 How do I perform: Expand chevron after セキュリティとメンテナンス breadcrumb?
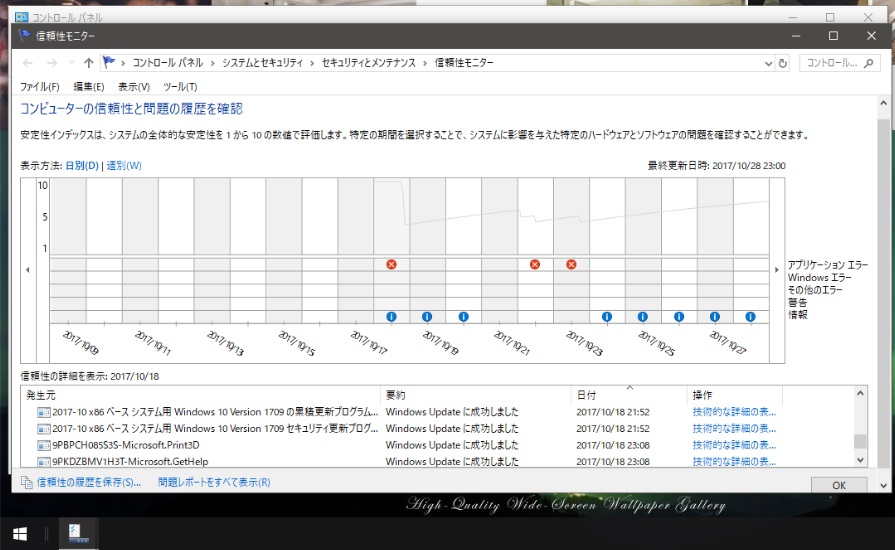click(x=425, y=63)
